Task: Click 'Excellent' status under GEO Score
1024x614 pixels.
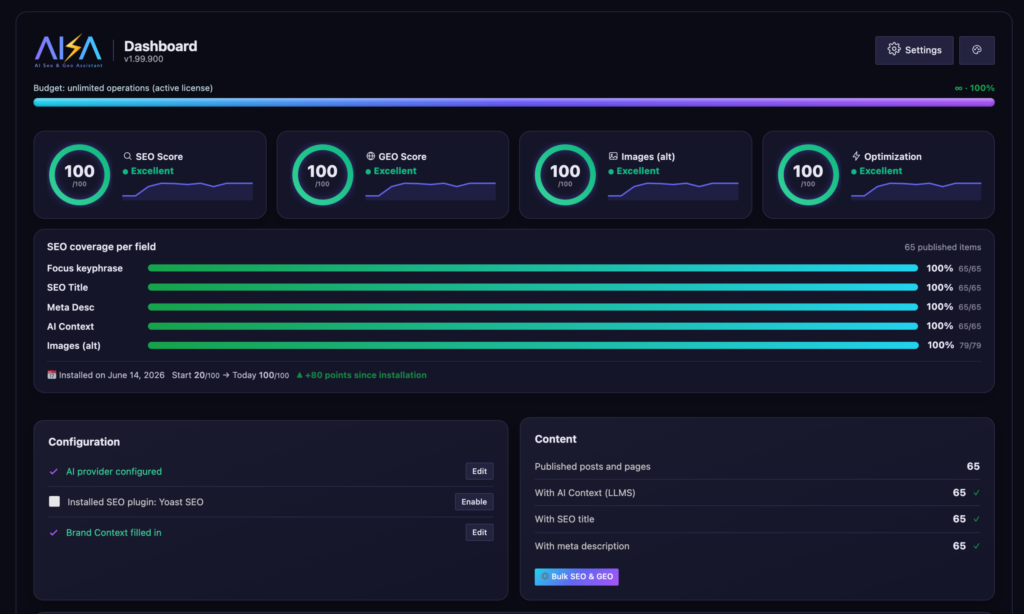Action: [395, 170]
